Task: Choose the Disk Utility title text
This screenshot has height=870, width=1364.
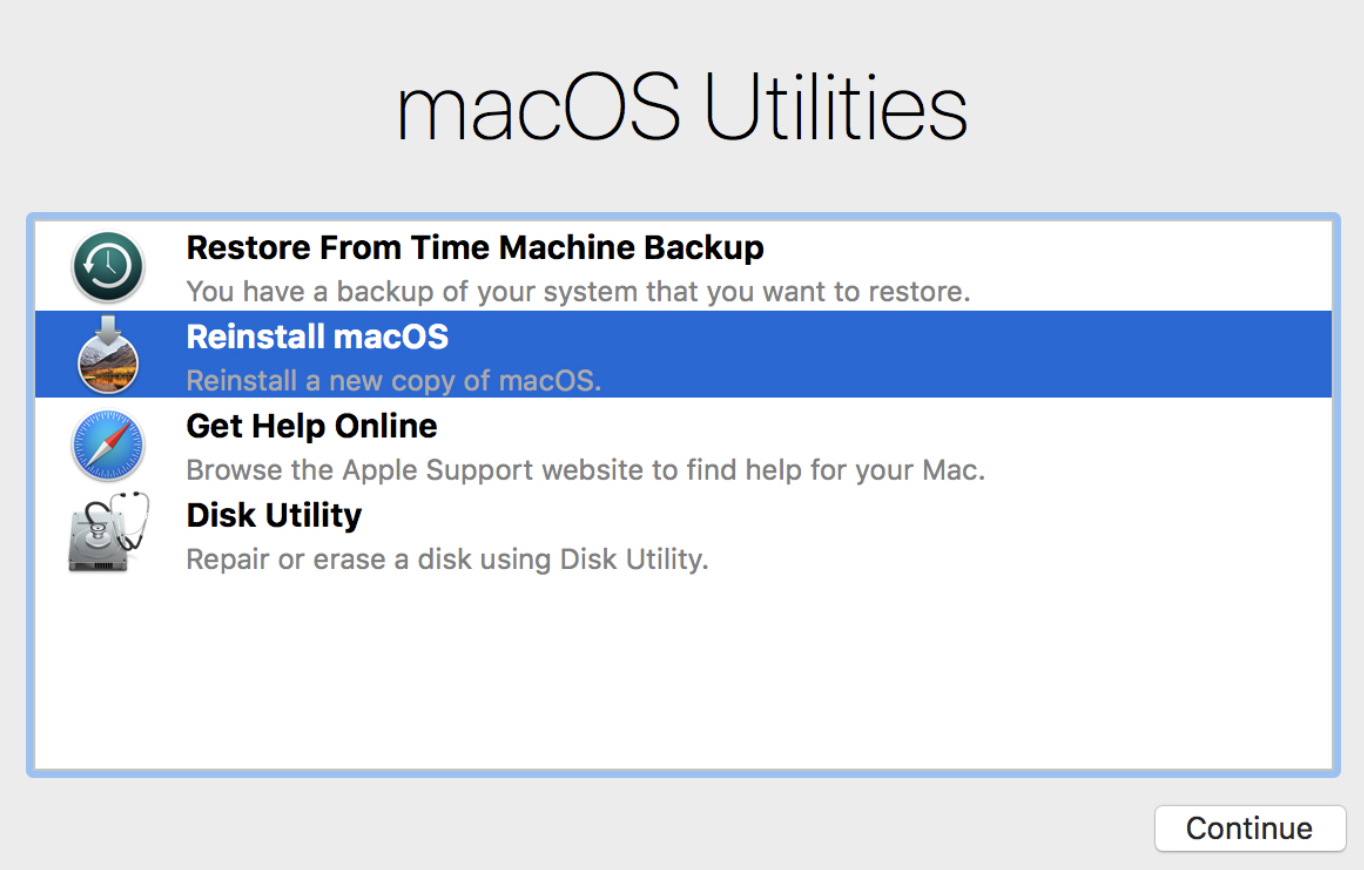Action: [x=274, y=515]
